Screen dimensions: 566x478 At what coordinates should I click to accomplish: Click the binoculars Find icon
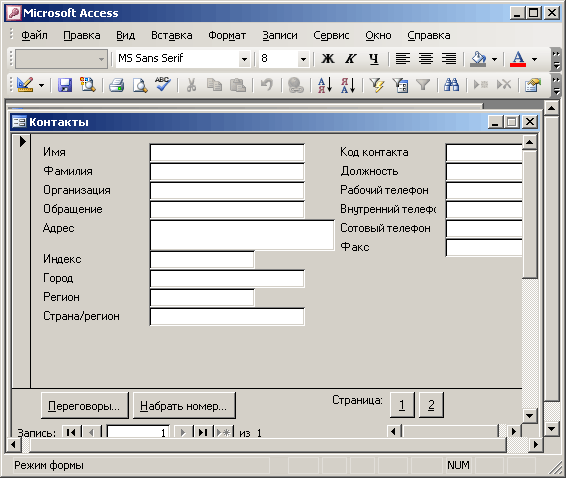[451, 85]
